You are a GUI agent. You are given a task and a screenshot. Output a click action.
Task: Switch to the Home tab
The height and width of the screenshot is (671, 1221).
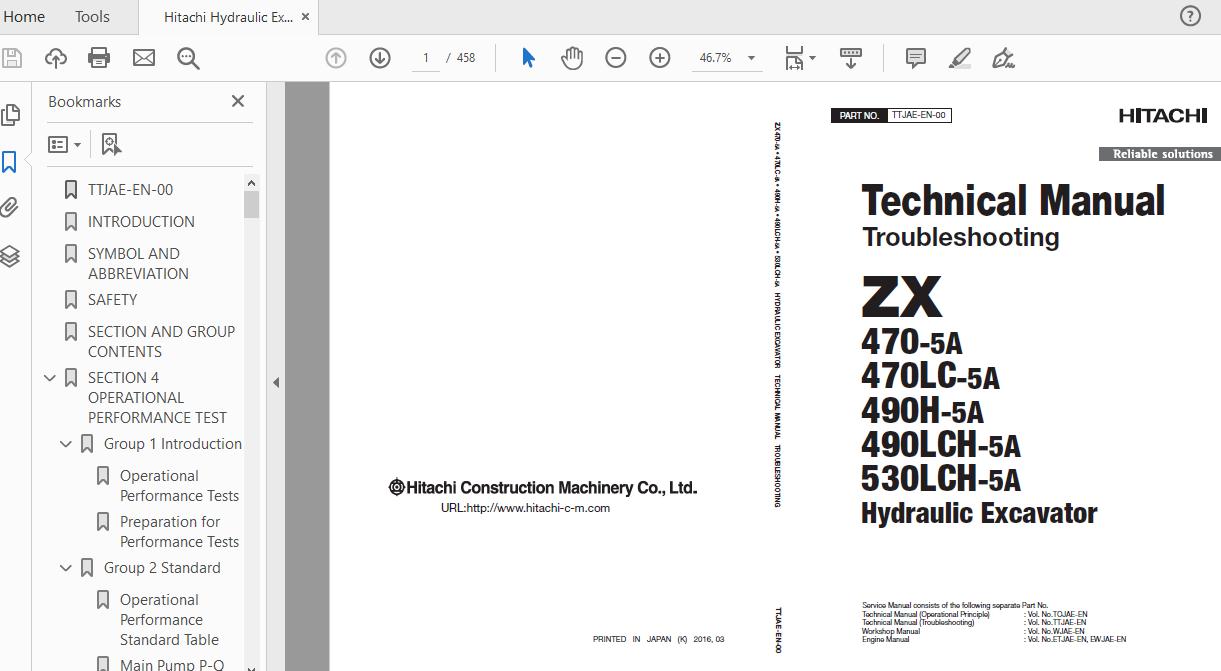(x=24, y=16)
